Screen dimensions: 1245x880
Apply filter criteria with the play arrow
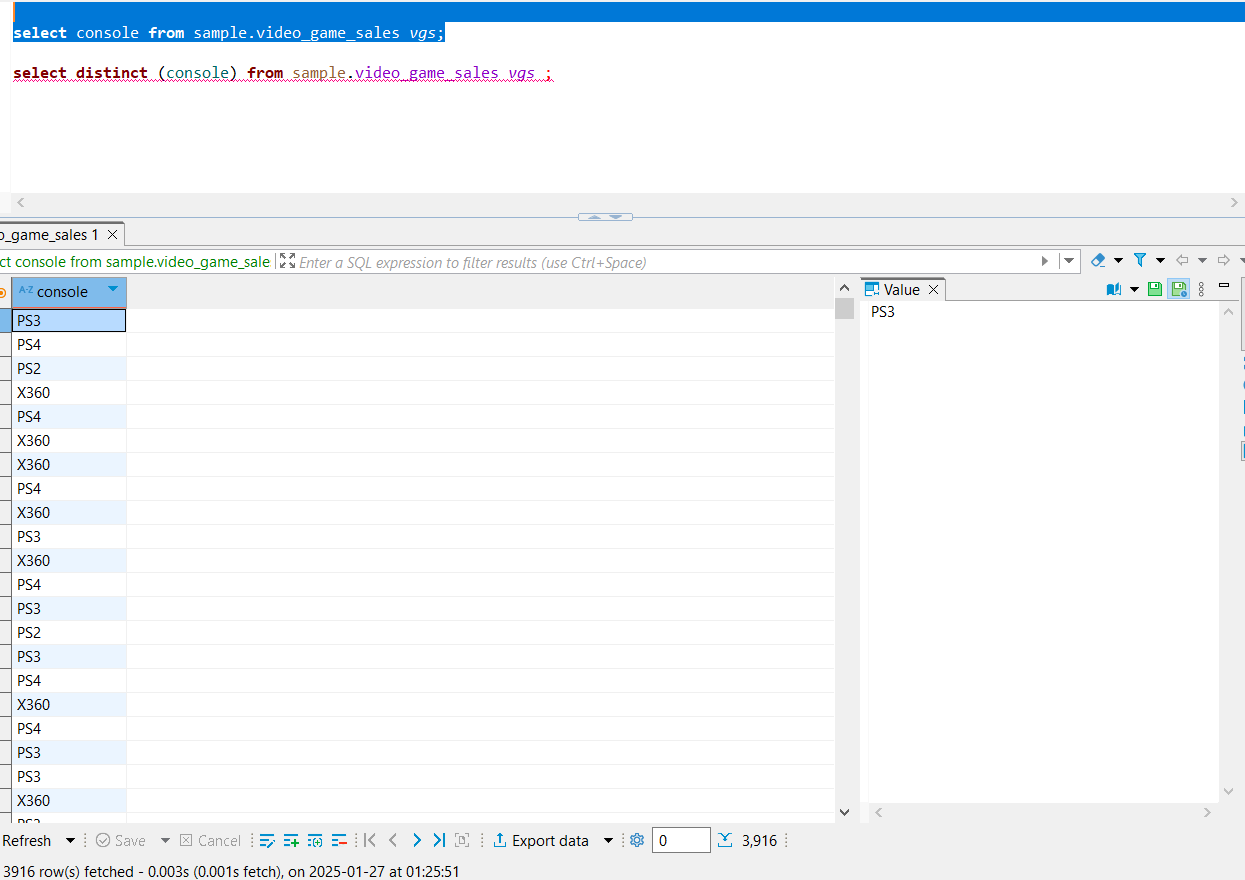coord(1045,261)
